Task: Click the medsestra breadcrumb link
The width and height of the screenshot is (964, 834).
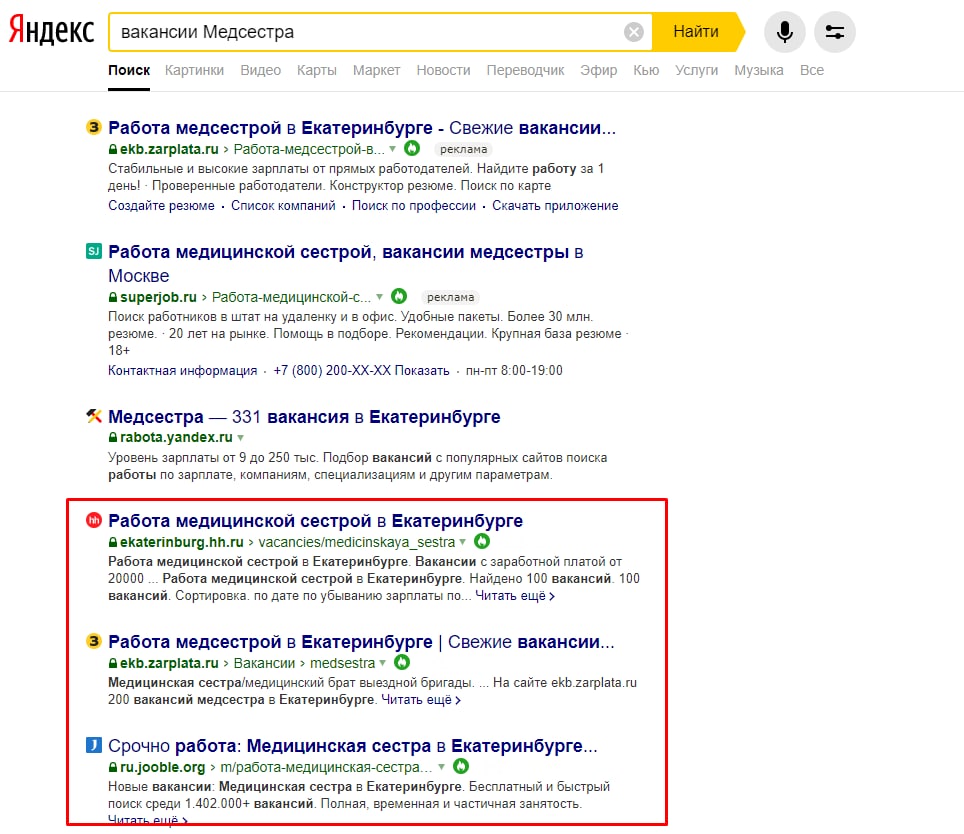Action: point(342,663)
